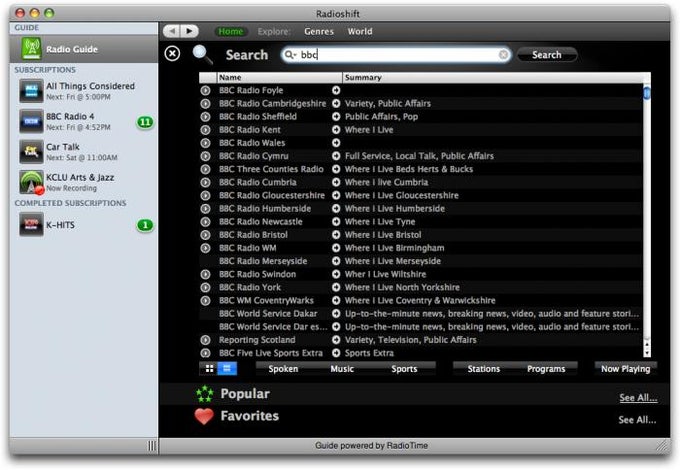Expand the Popular section

point(245,394)
